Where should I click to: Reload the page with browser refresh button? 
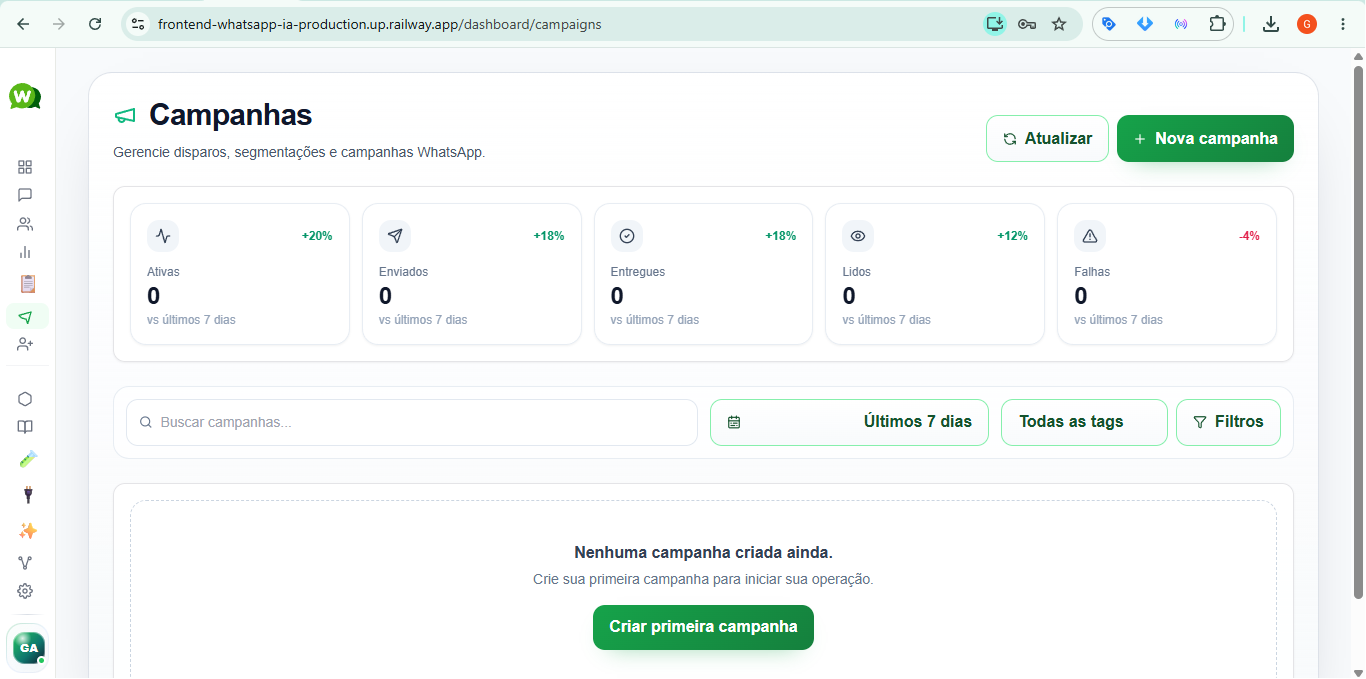pos(95,24)
